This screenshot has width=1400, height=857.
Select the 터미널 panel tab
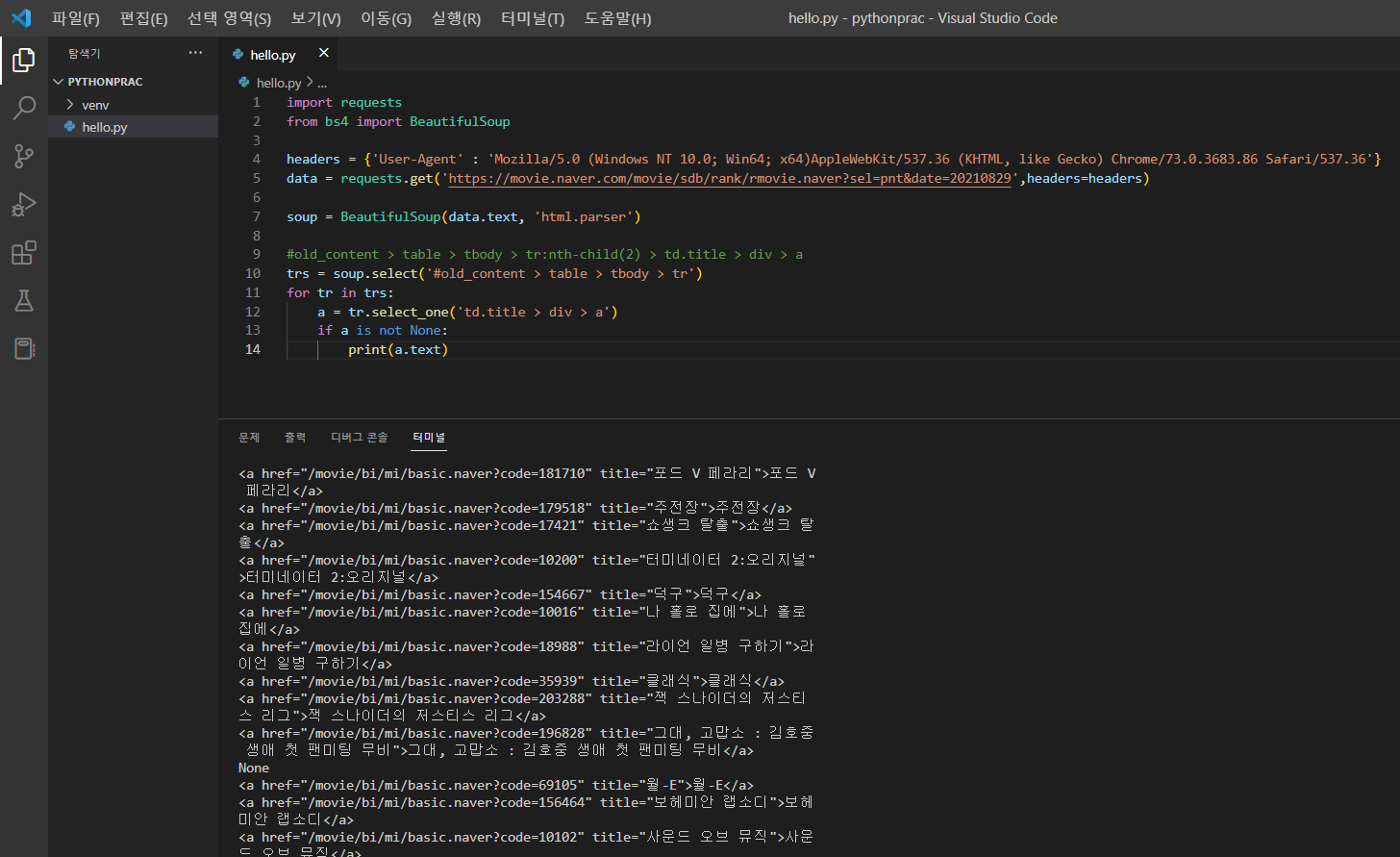tap(429, 438)
